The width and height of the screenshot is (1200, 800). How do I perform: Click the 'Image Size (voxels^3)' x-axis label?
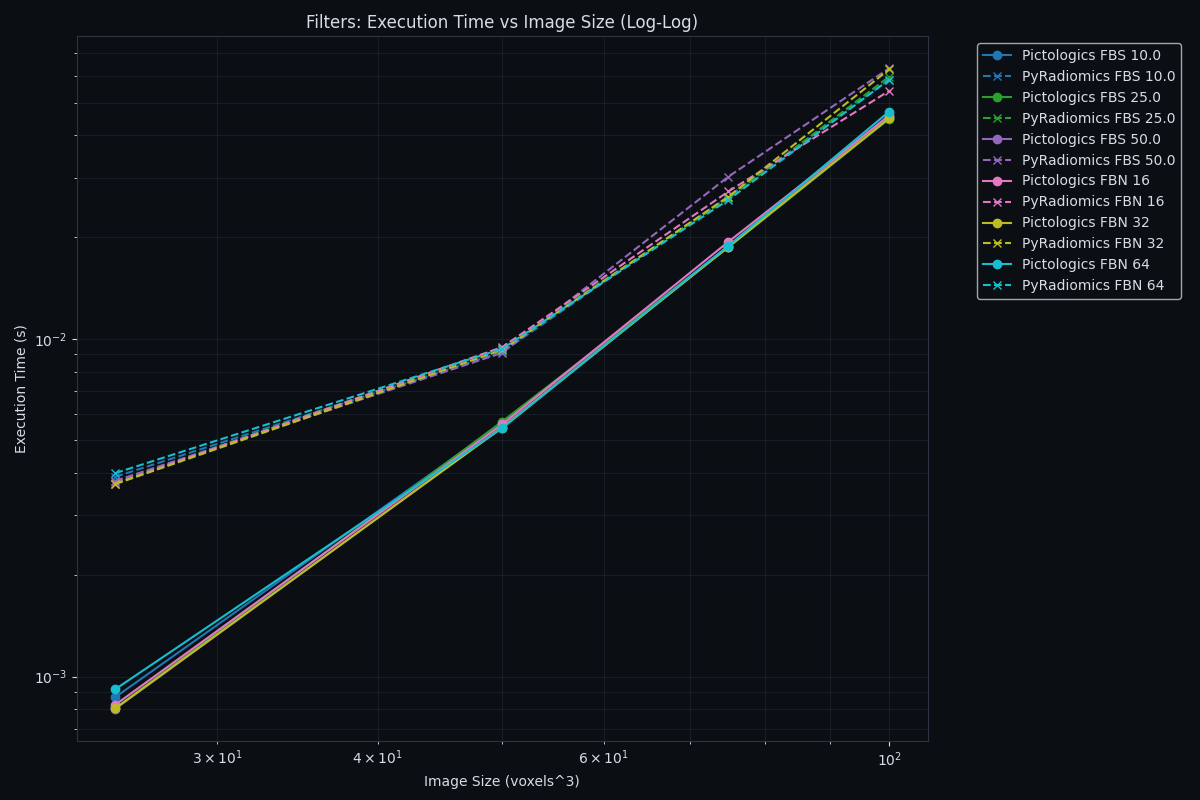pyautogui.click(x=501, y=781)
